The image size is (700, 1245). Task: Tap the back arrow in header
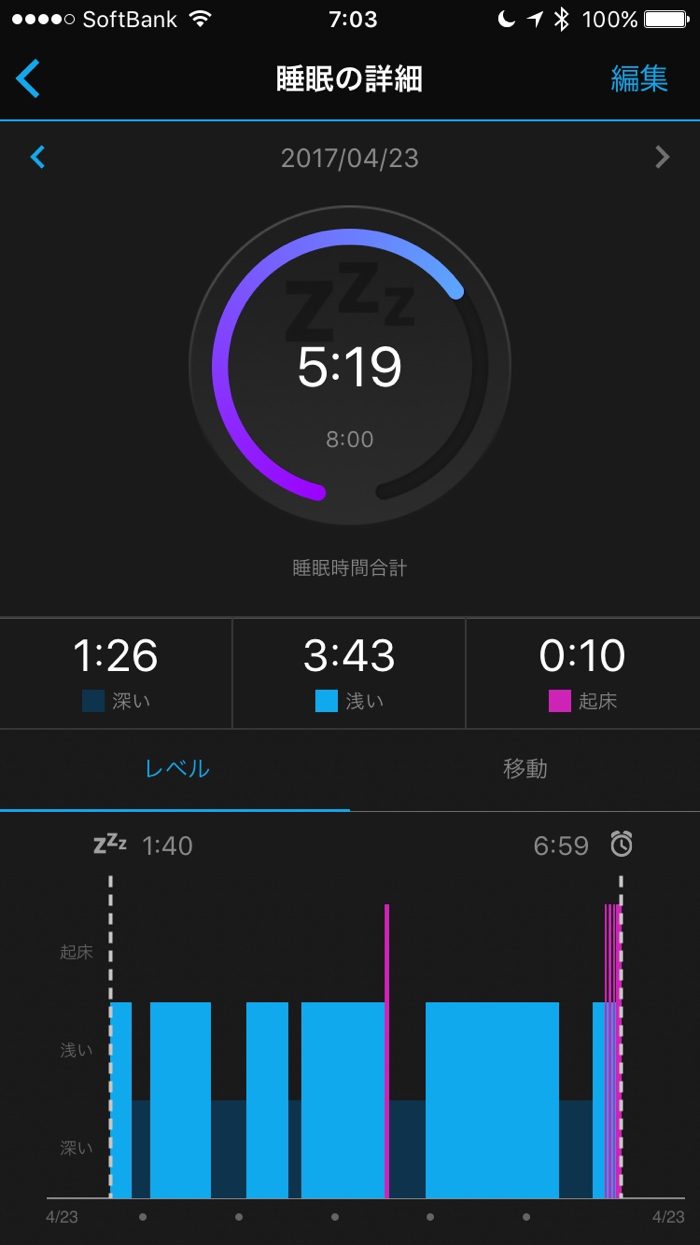coord(28,78)
